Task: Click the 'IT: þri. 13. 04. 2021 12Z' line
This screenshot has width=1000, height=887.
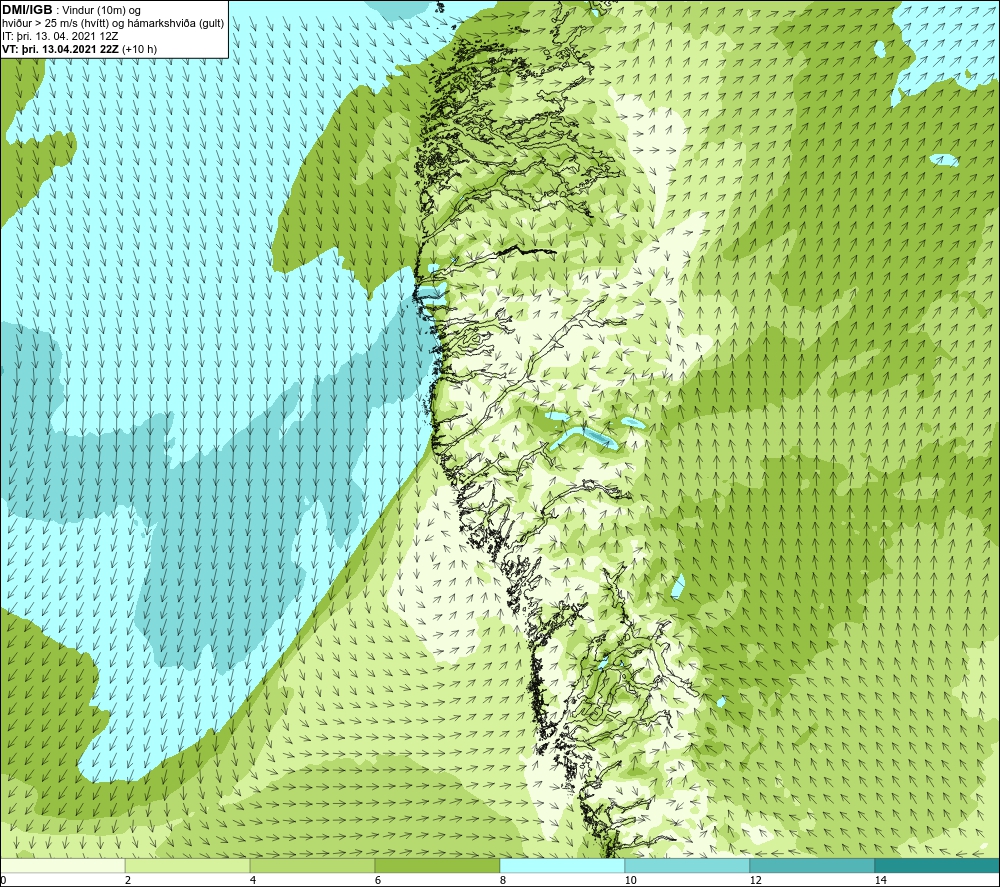Action: click(x=60, y=36)
